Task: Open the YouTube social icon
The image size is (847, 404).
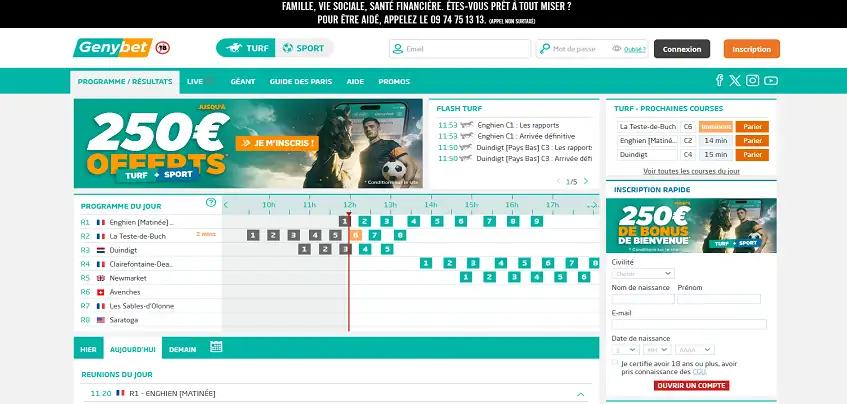Action: click(771, 80)
